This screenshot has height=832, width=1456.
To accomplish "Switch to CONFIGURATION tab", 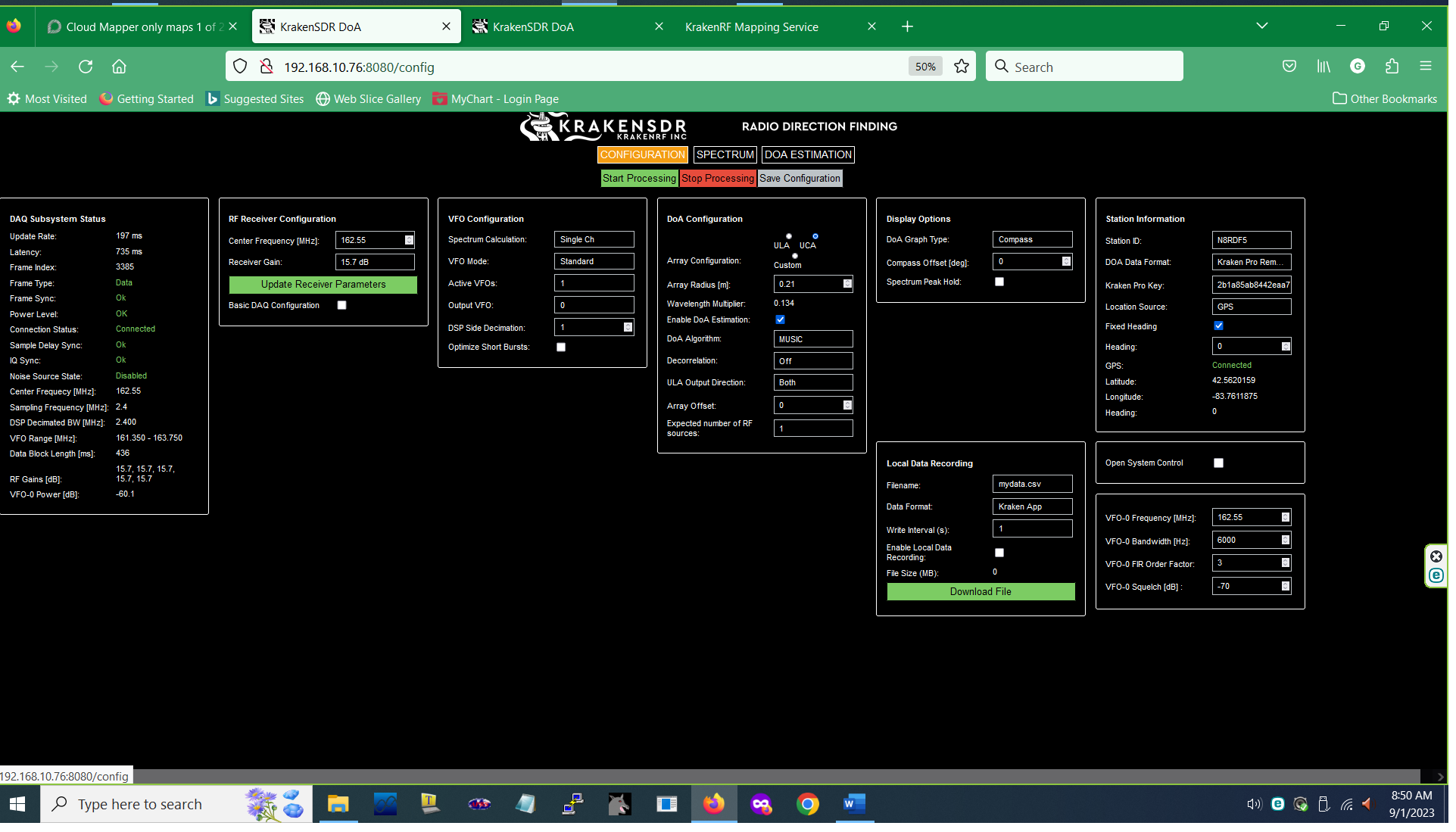I will [x=642, y=155].
